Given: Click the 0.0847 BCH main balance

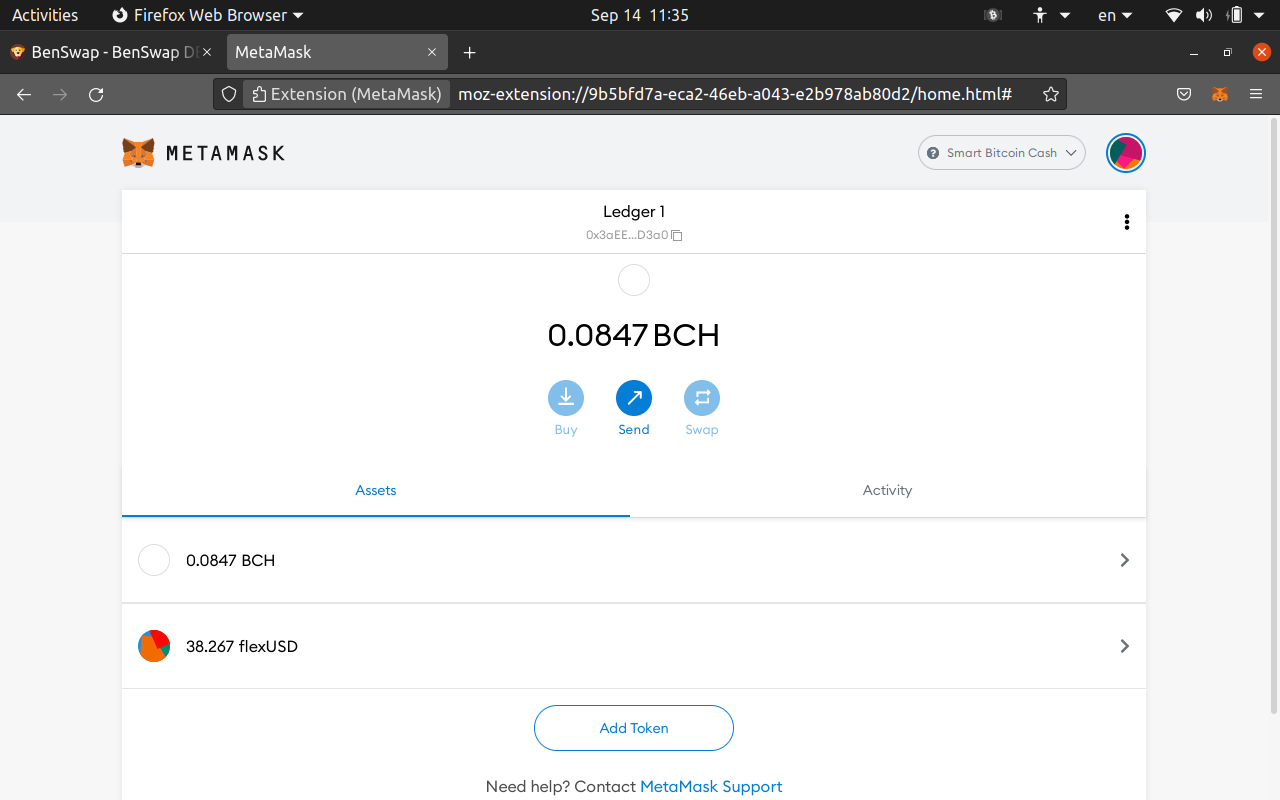Looking at the screenshot, I should (x=634, y=335).
